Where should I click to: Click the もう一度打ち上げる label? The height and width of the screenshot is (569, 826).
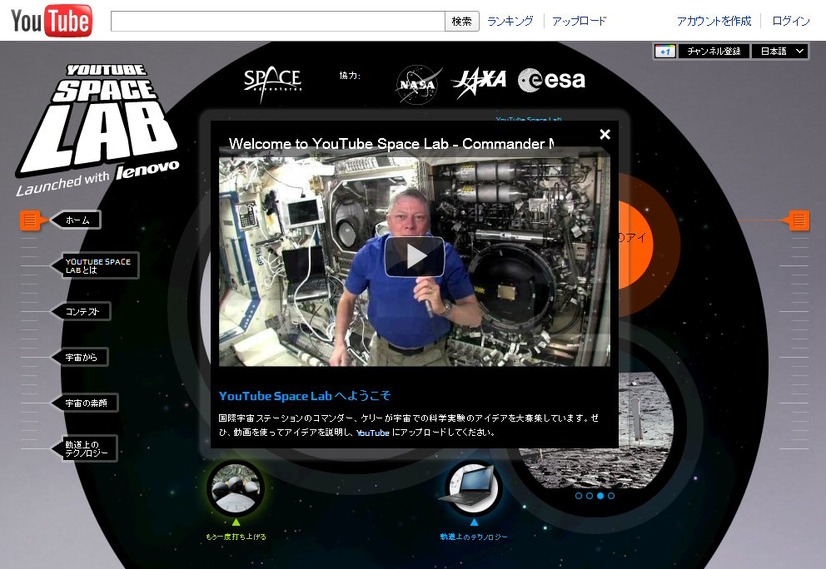[x=235, y=537]
